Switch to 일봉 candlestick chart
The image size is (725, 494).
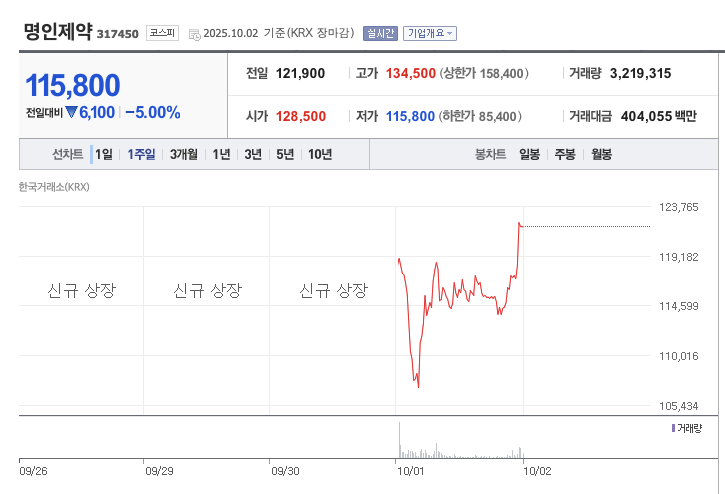pos(529,154)
